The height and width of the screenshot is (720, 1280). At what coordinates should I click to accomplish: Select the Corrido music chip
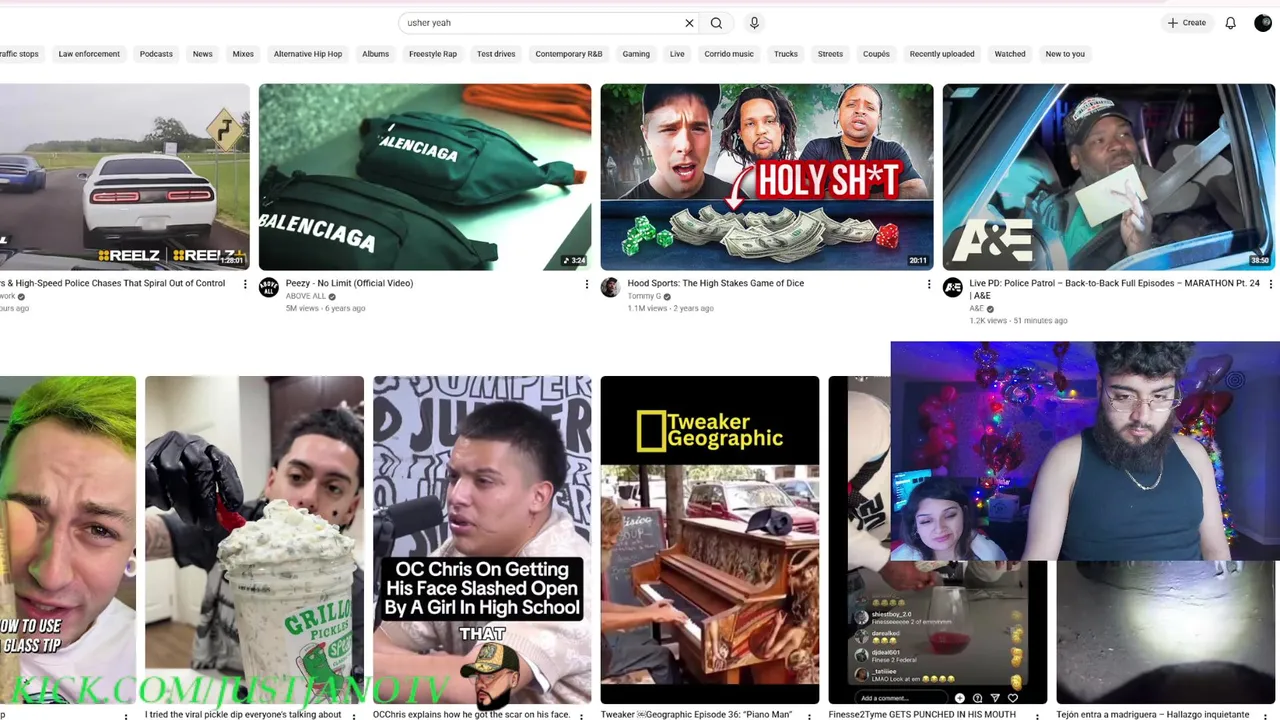(x=729, y=54)
